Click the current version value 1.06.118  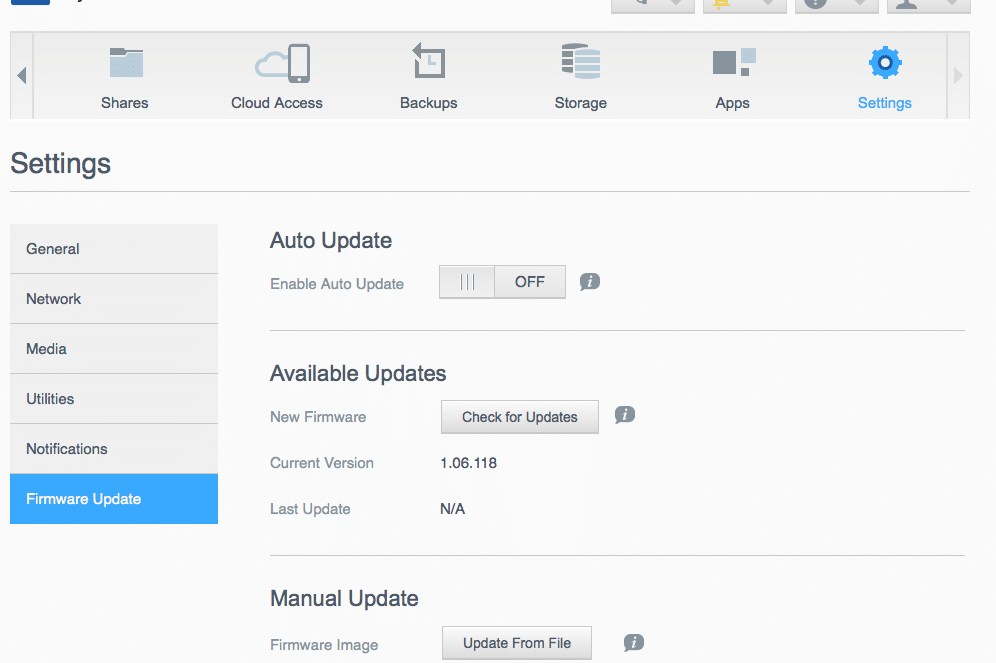click(469, 463)
